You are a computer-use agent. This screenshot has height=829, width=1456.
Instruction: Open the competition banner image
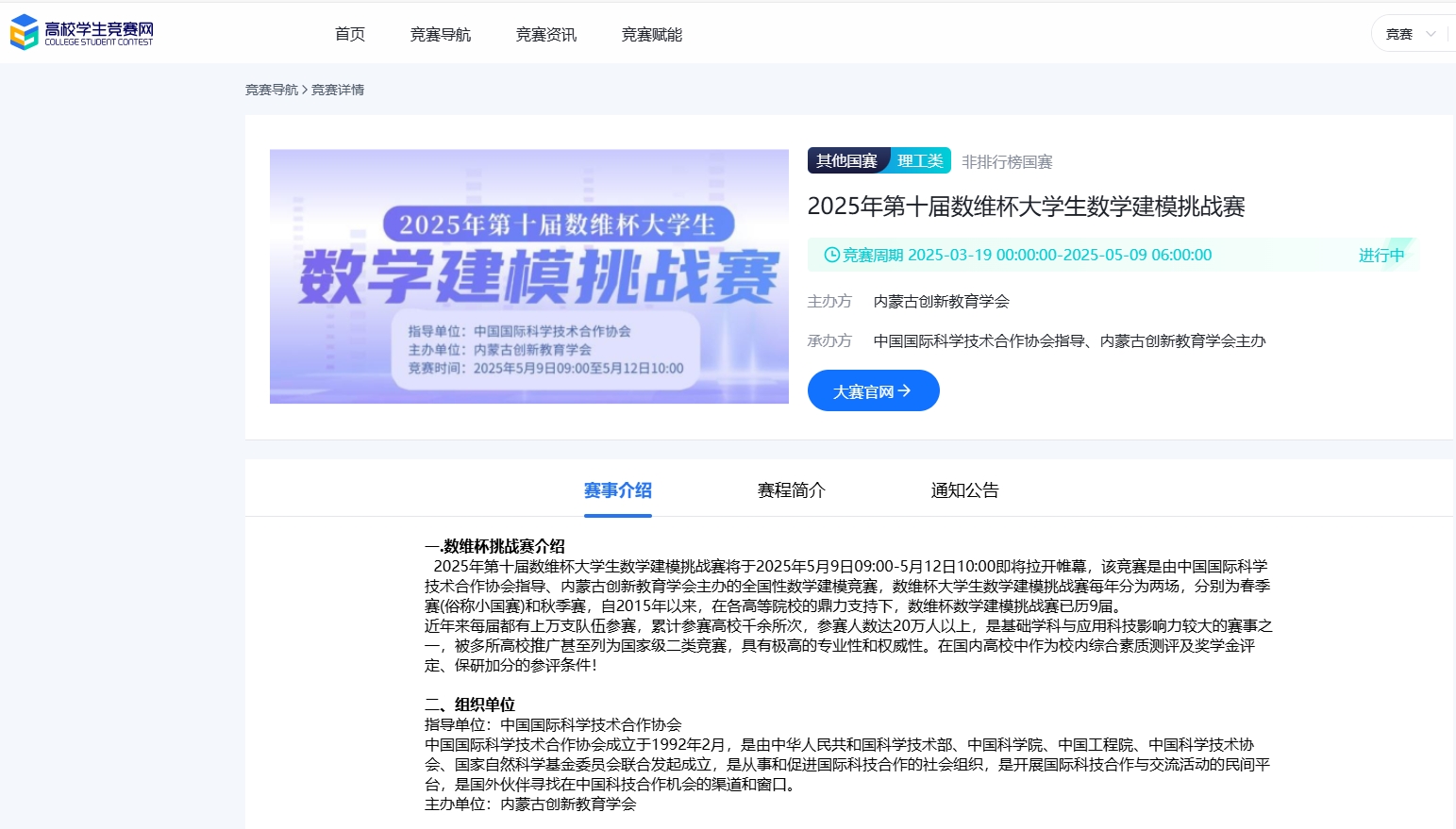click(529, 276)
